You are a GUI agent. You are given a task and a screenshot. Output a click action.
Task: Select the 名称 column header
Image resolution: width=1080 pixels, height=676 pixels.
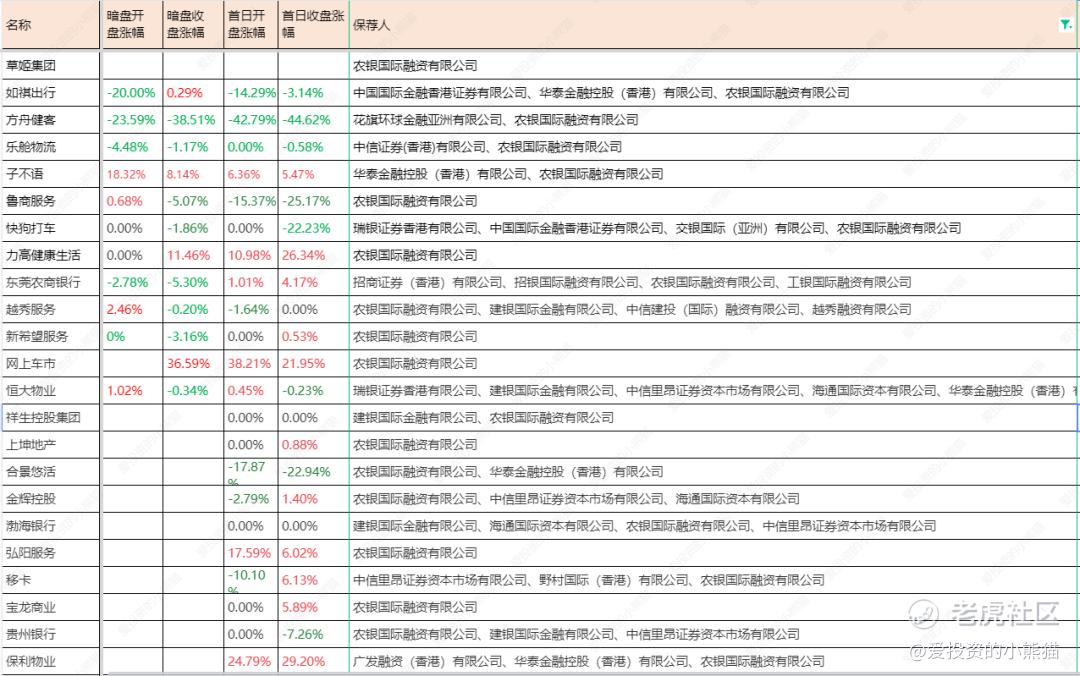pos(51,25)
